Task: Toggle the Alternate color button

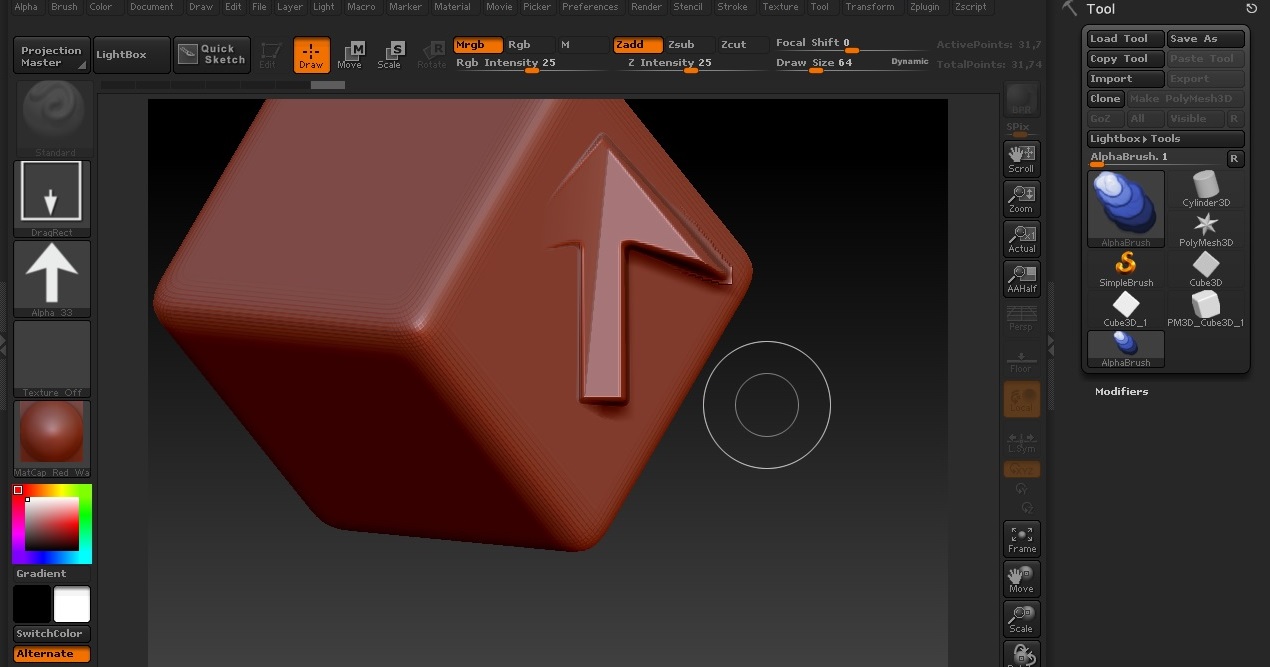Action: click(x=52, y=654)
